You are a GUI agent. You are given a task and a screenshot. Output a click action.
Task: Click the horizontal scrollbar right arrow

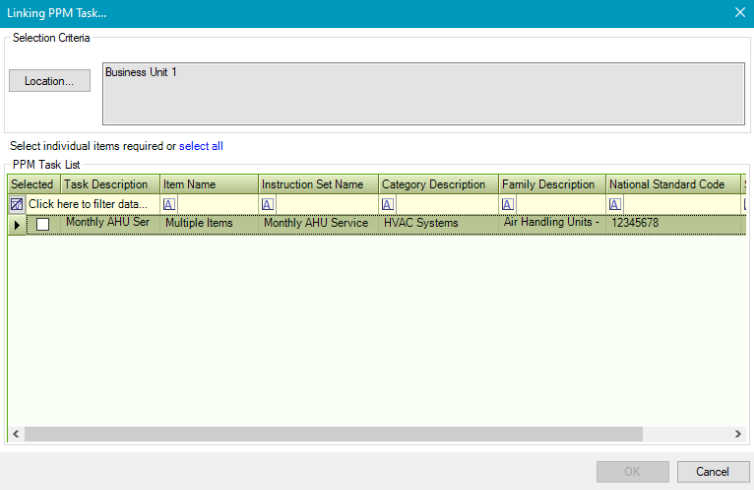click(738, 434)
